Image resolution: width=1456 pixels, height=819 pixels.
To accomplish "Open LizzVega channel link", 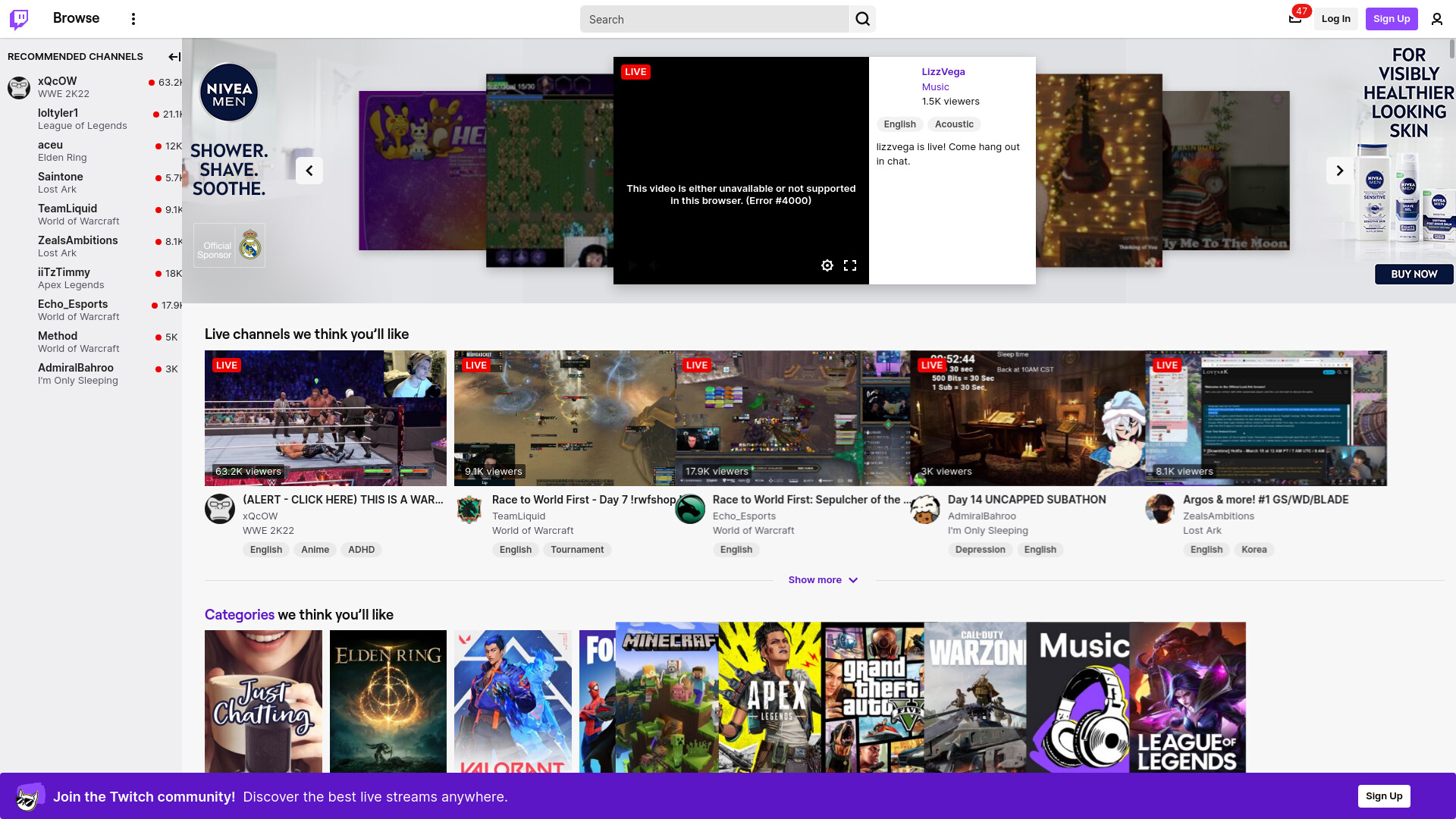I will (943, 72).
